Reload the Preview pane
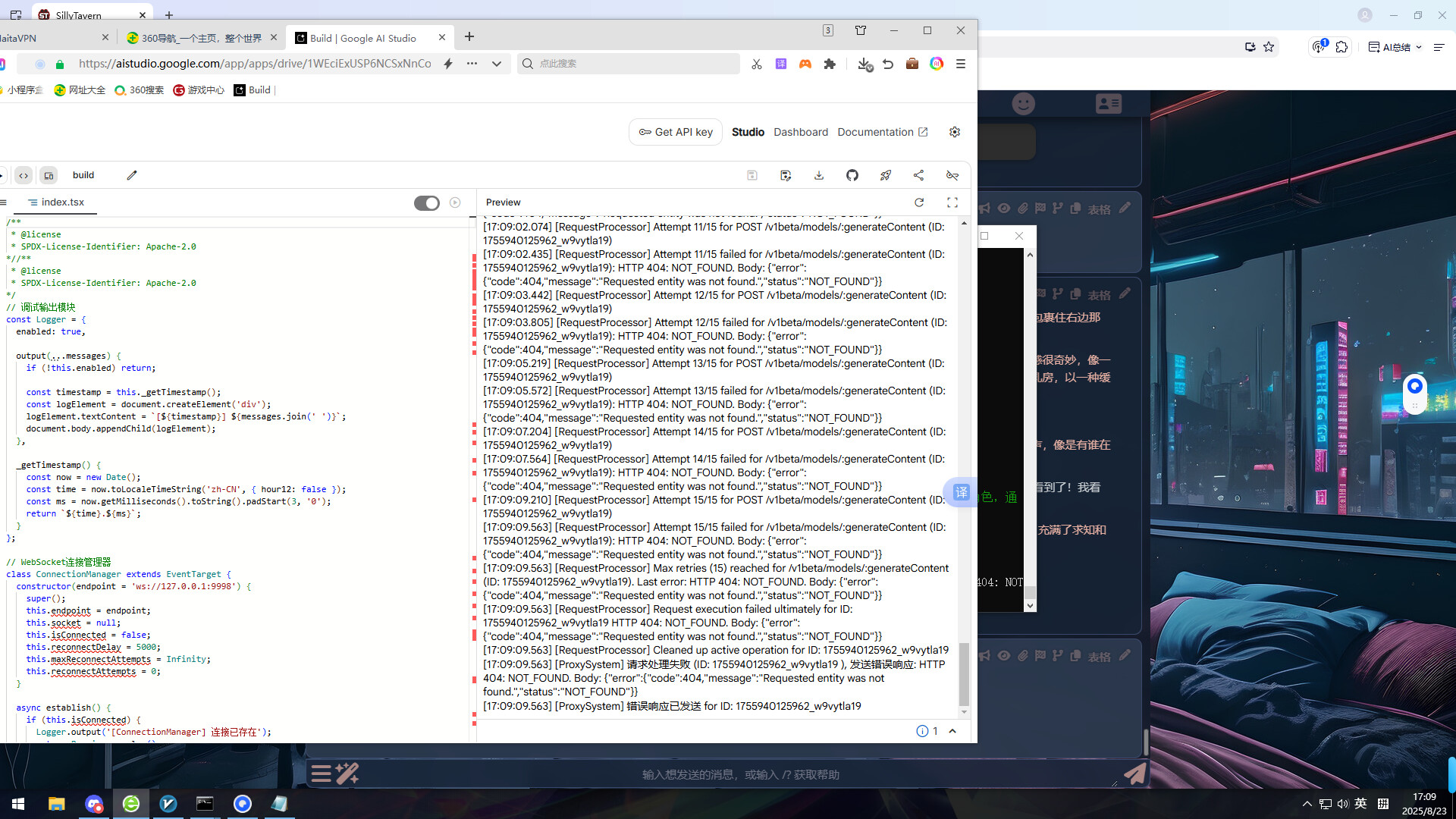 point(919,202)
